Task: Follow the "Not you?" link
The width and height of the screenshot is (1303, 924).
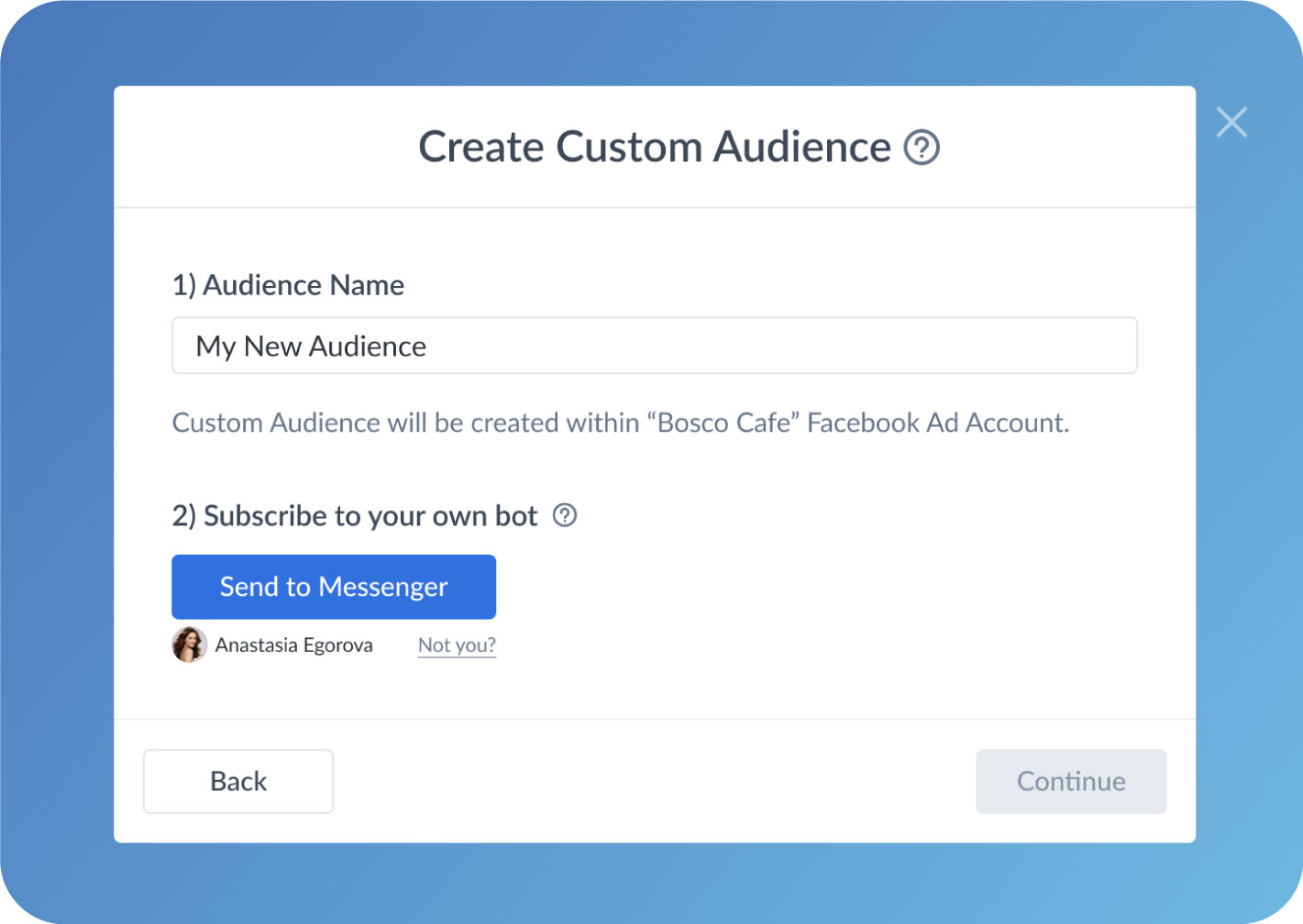Action: tap(457, 645)
